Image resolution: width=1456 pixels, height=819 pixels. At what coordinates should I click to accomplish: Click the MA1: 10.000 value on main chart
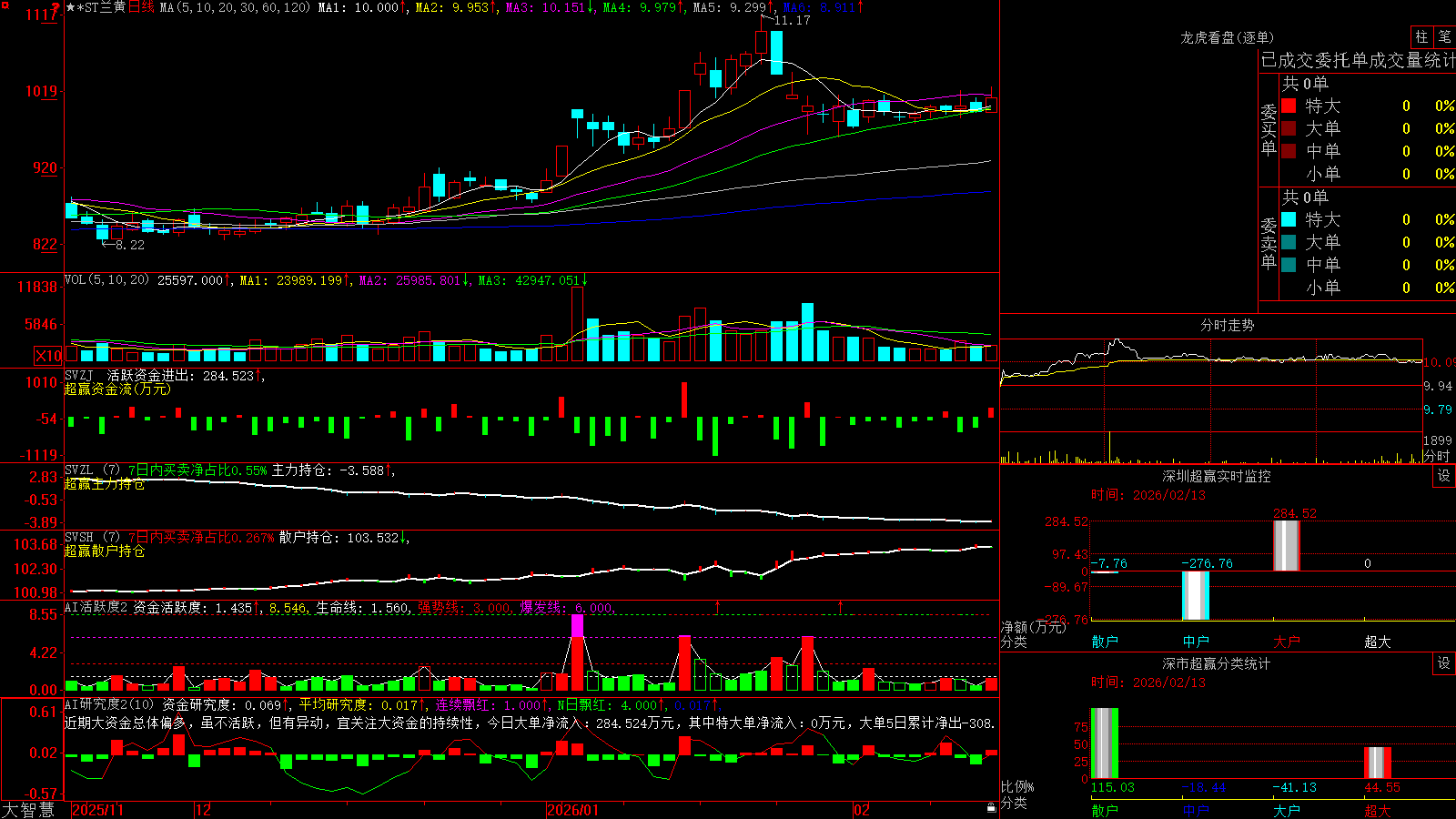click(358, 7)
